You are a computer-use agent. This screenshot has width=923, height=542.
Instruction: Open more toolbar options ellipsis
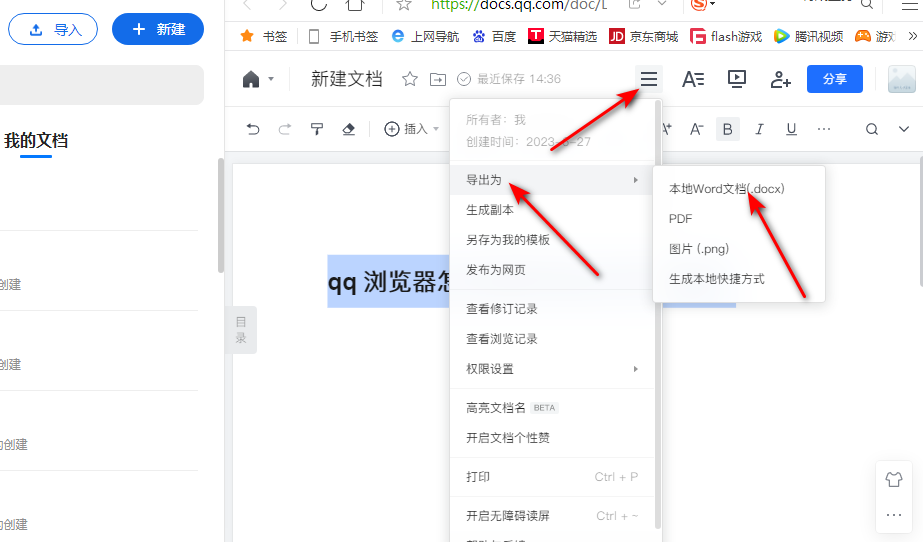tap(824, 129)
